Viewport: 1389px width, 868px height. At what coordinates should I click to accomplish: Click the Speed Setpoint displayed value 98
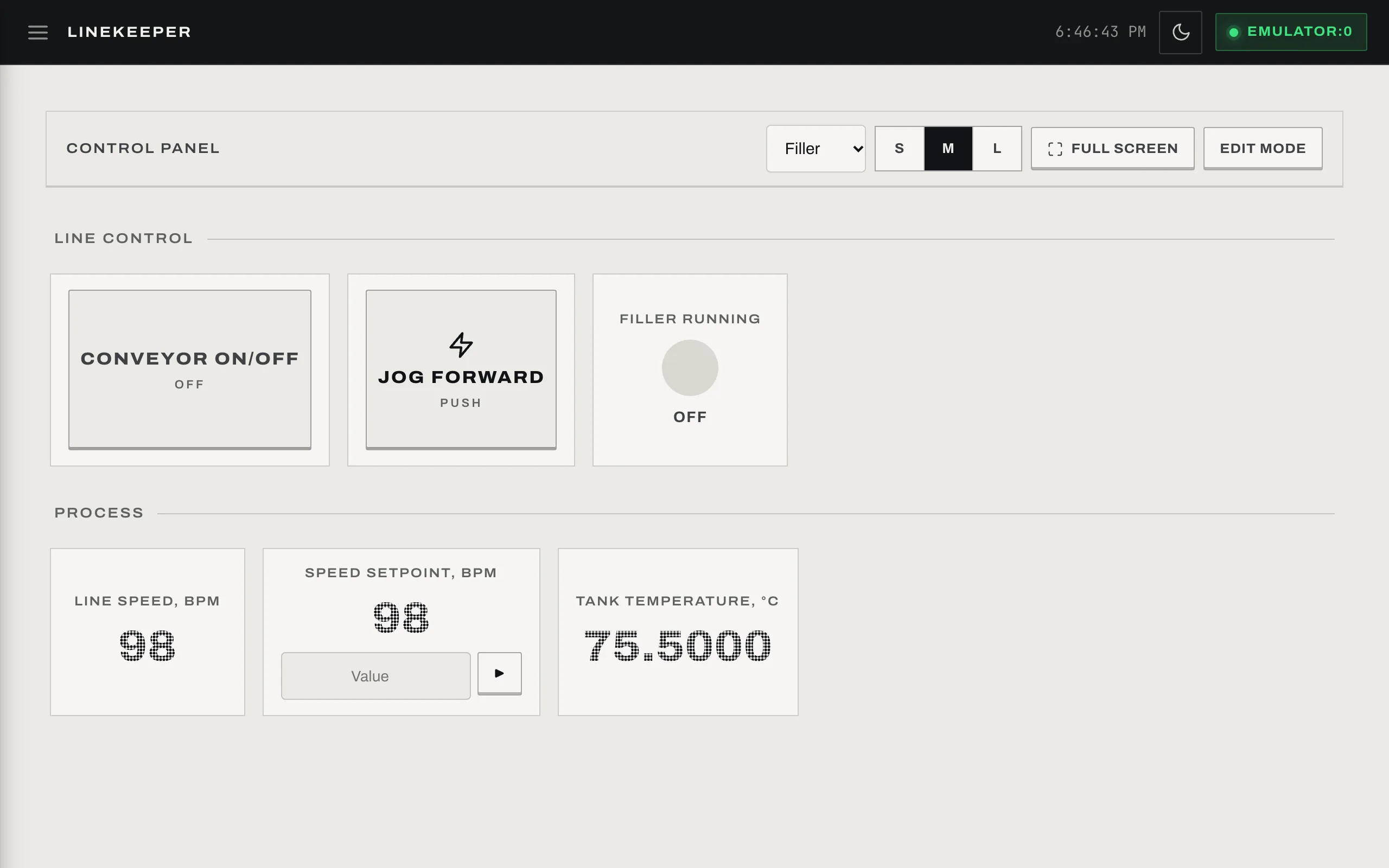(401, 618)
